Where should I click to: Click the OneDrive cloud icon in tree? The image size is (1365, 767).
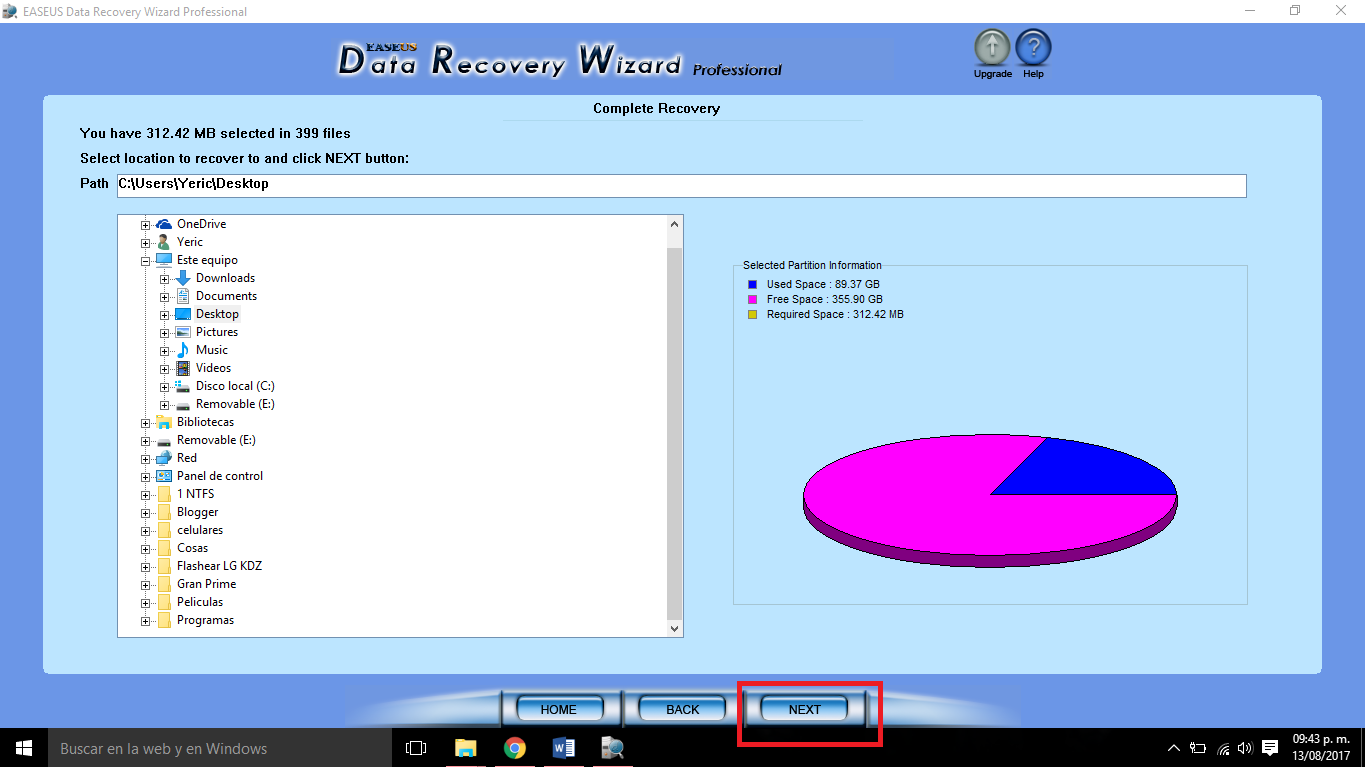tap(164, 224)
